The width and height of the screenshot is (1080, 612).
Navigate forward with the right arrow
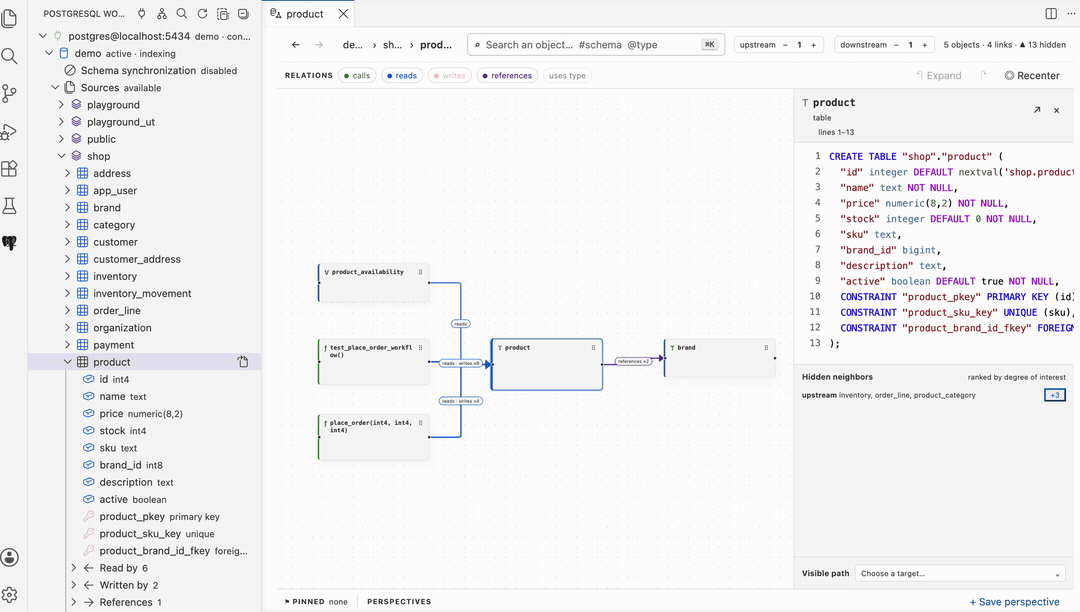[319, 45]
